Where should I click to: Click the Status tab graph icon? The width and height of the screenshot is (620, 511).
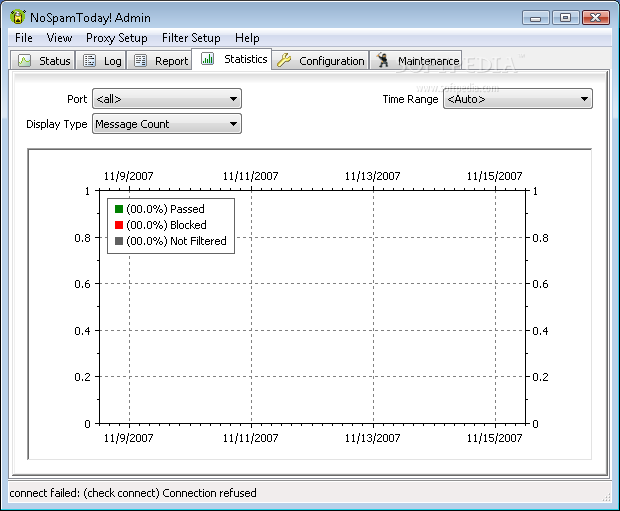(25, 61)
